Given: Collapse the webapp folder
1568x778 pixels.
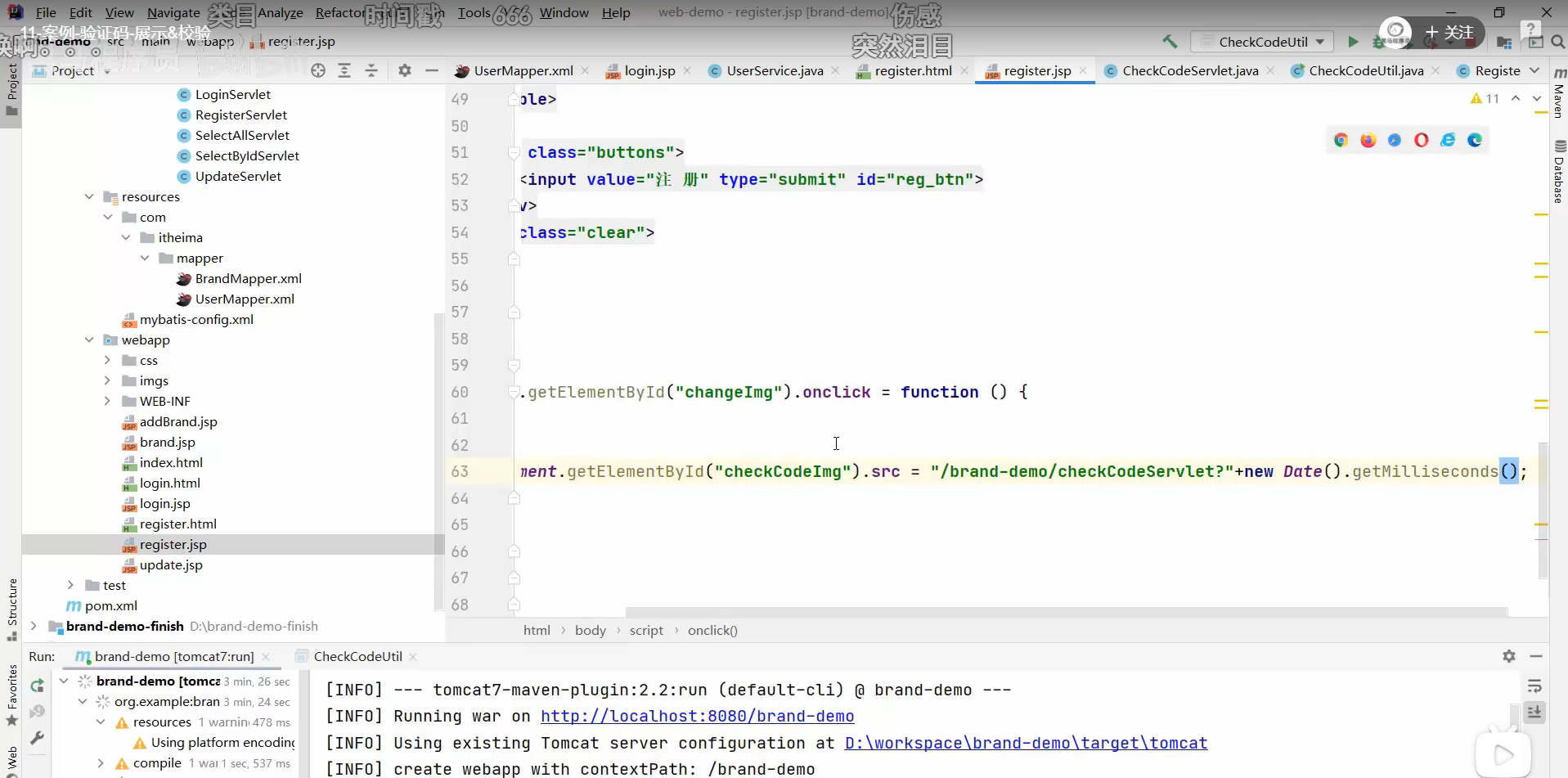Looking at the screenshot, I should coord(89,340).
